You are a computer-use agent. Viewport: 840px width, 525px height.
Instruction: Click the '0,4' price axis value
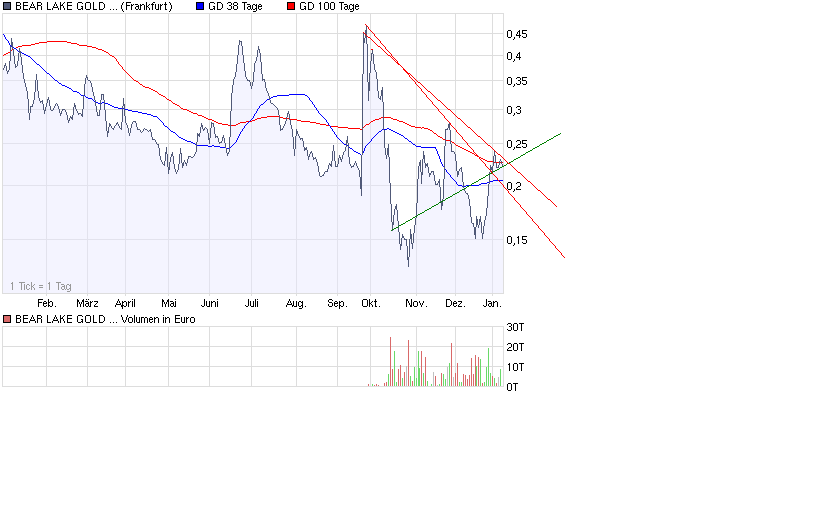click(x=514, y=56)
